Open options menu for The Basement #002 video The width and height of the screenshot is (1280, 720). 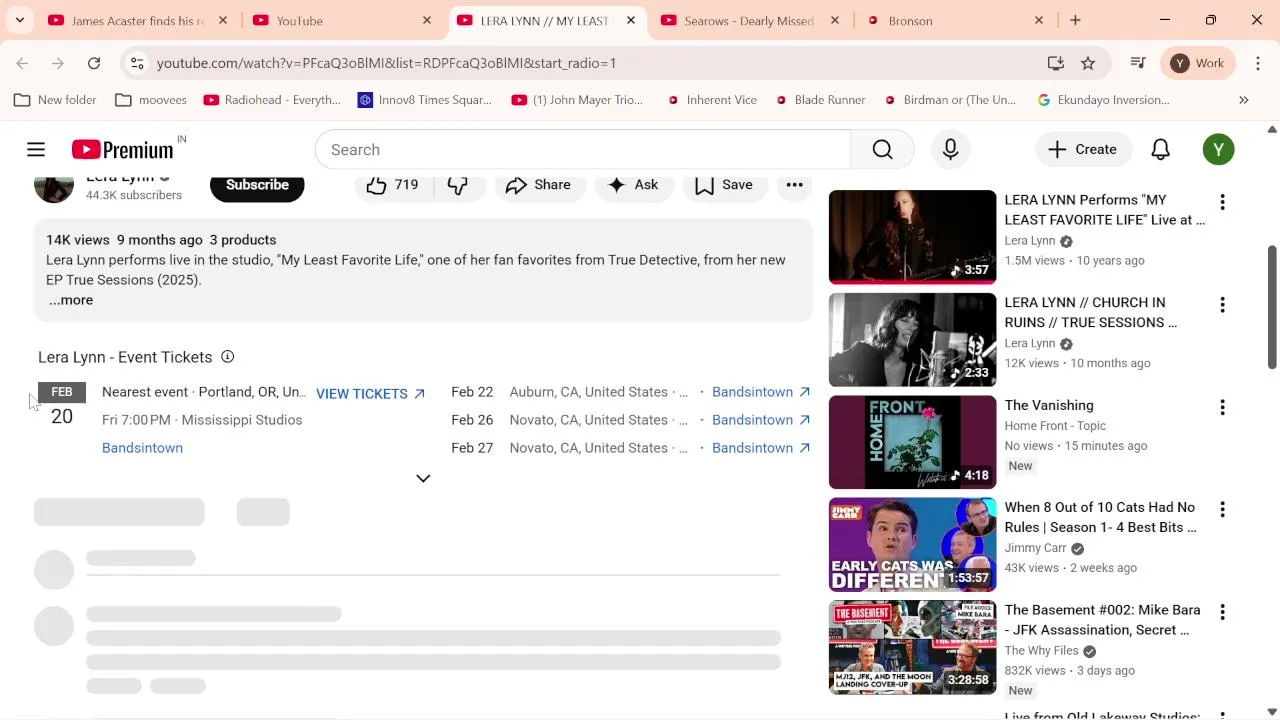[x=1222, y=612]
